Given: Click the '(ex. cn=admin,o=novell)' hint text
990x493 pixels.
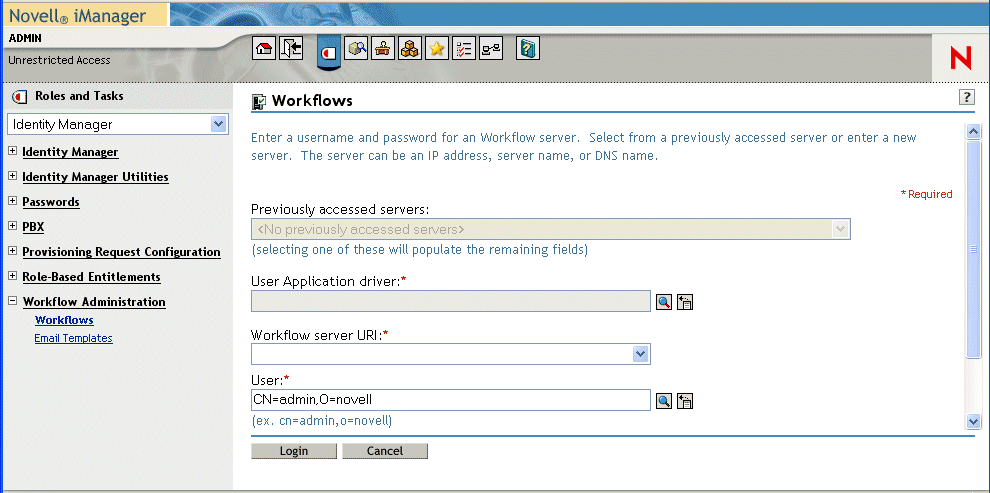Looking at the screenshot, I should [x=321, y=420].
